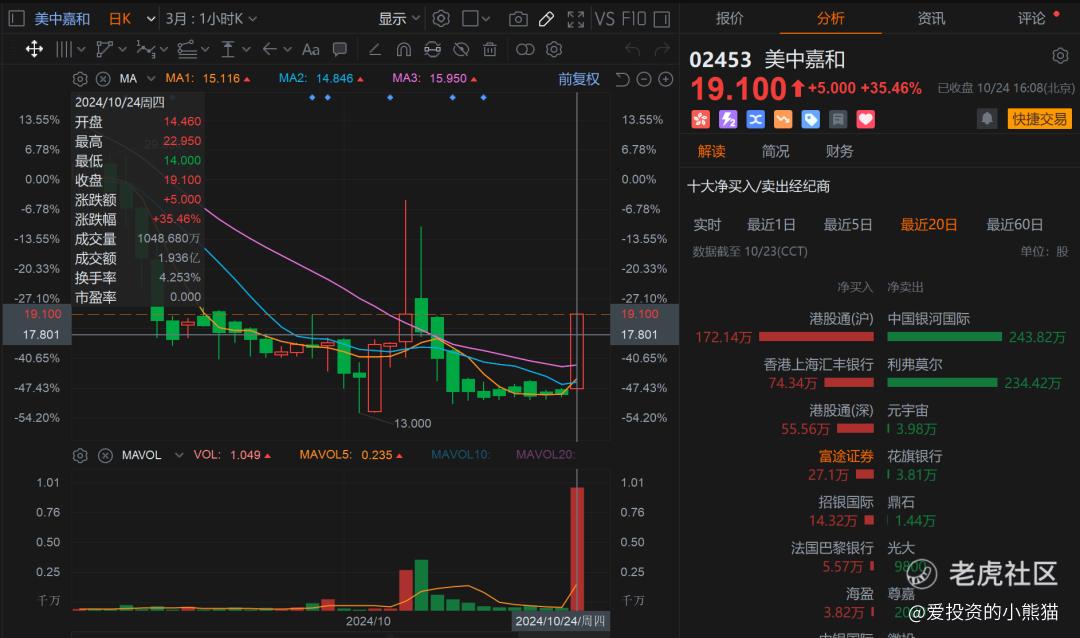Click the red Hong Kong flower badge
The height and width of the screenshot is (638, 1080).
pyautogui.click(x=700, y=119)
